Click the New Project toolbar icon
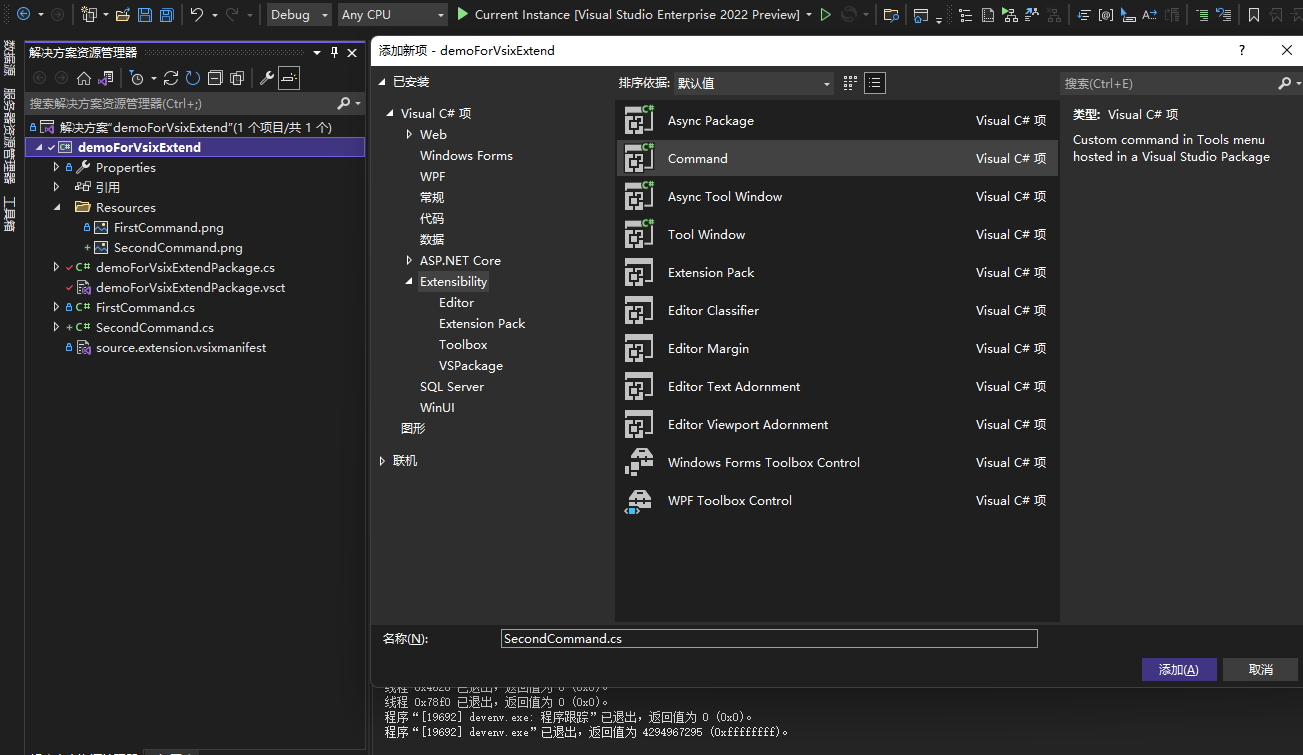Screen dimensions: 1303x755 pos(89,15)
